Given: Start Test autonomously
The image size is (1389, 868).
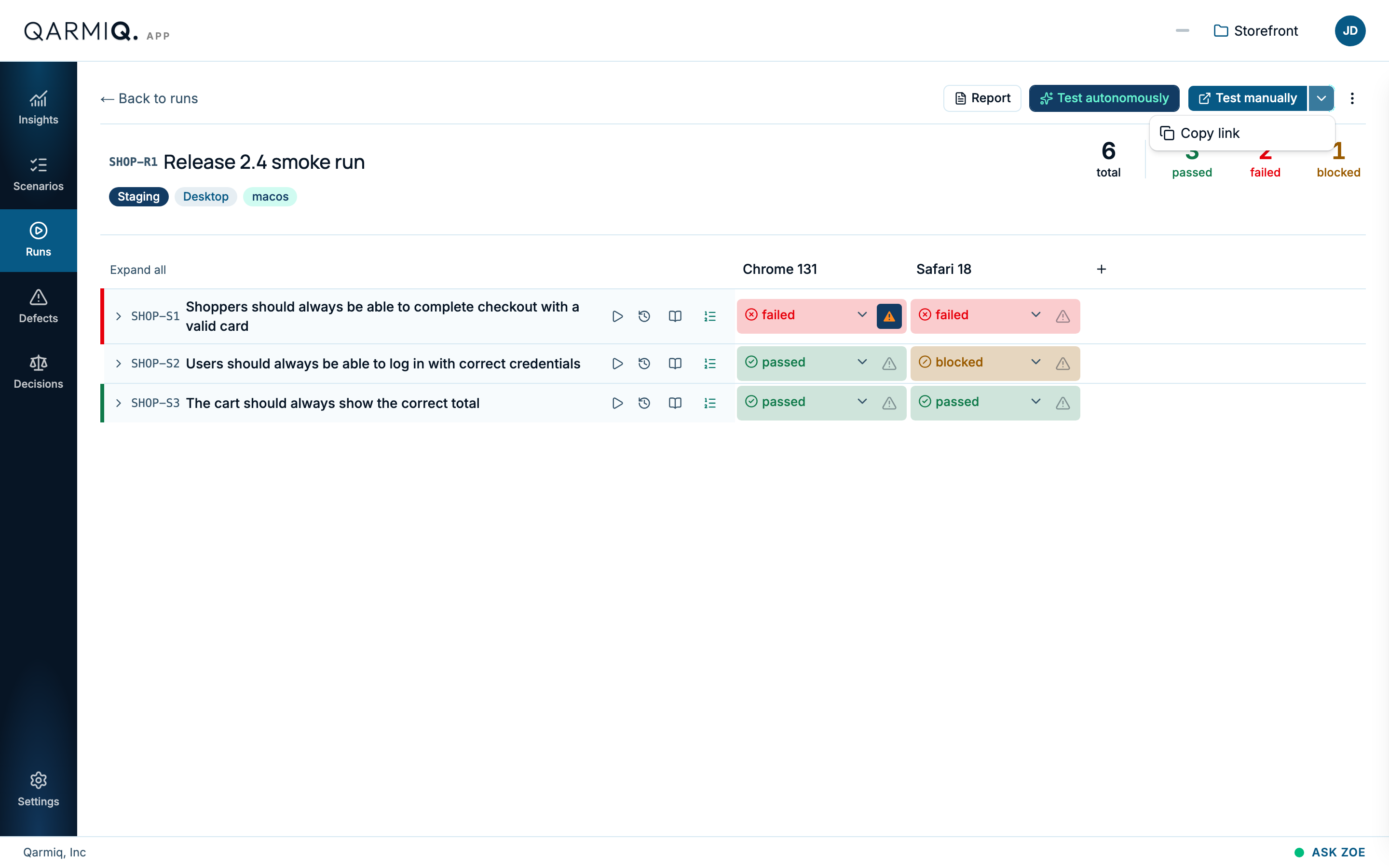Looking at the screenshot, I should pos(1104,98).
